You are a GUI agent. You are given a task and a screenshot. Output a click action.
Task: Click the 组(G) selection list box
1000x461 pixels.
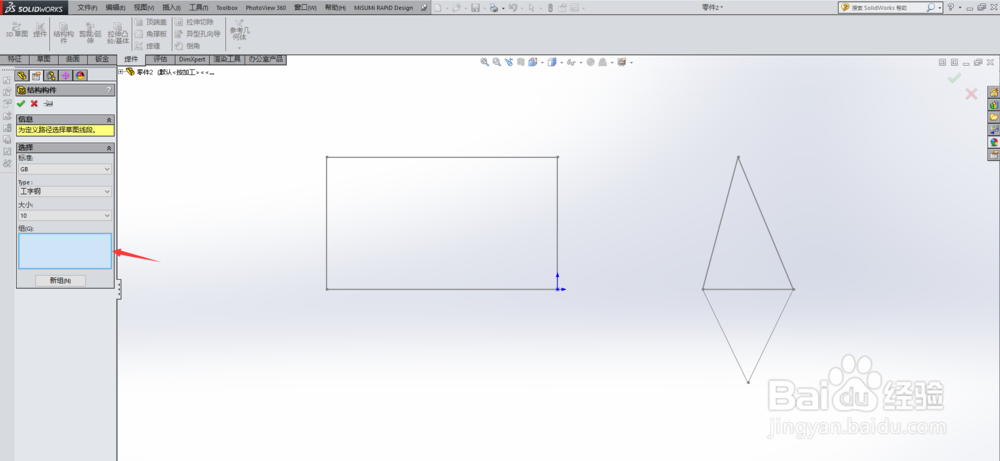point(65,251)
